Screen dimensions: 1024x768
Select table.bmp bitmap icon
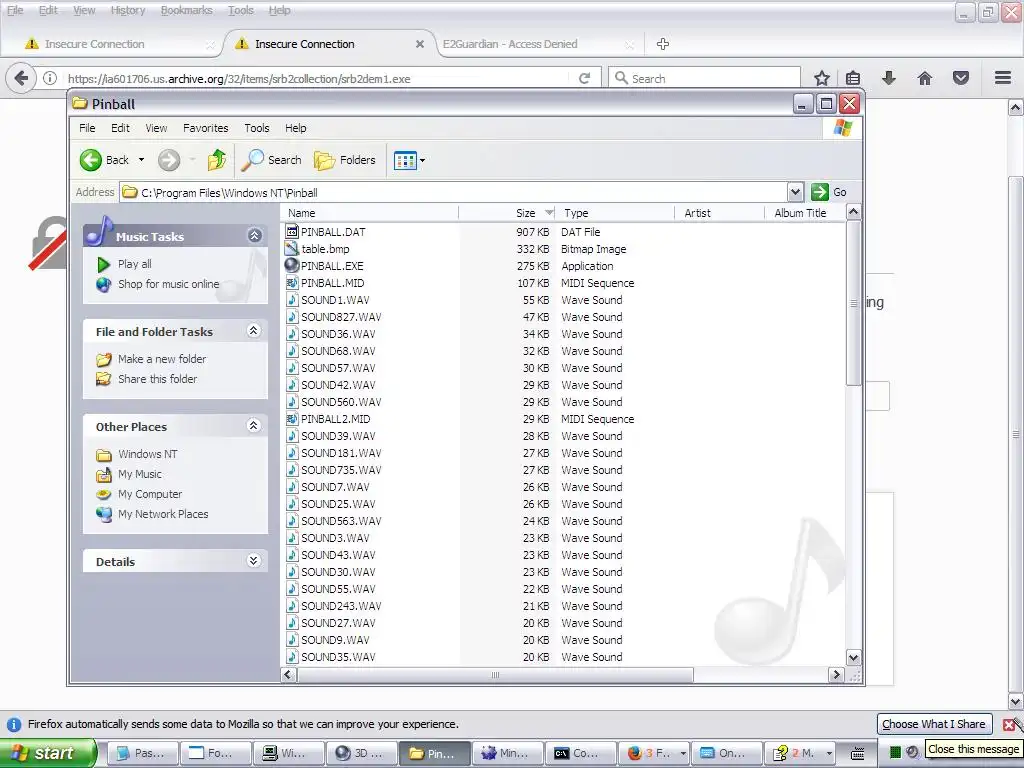[292, 248]
